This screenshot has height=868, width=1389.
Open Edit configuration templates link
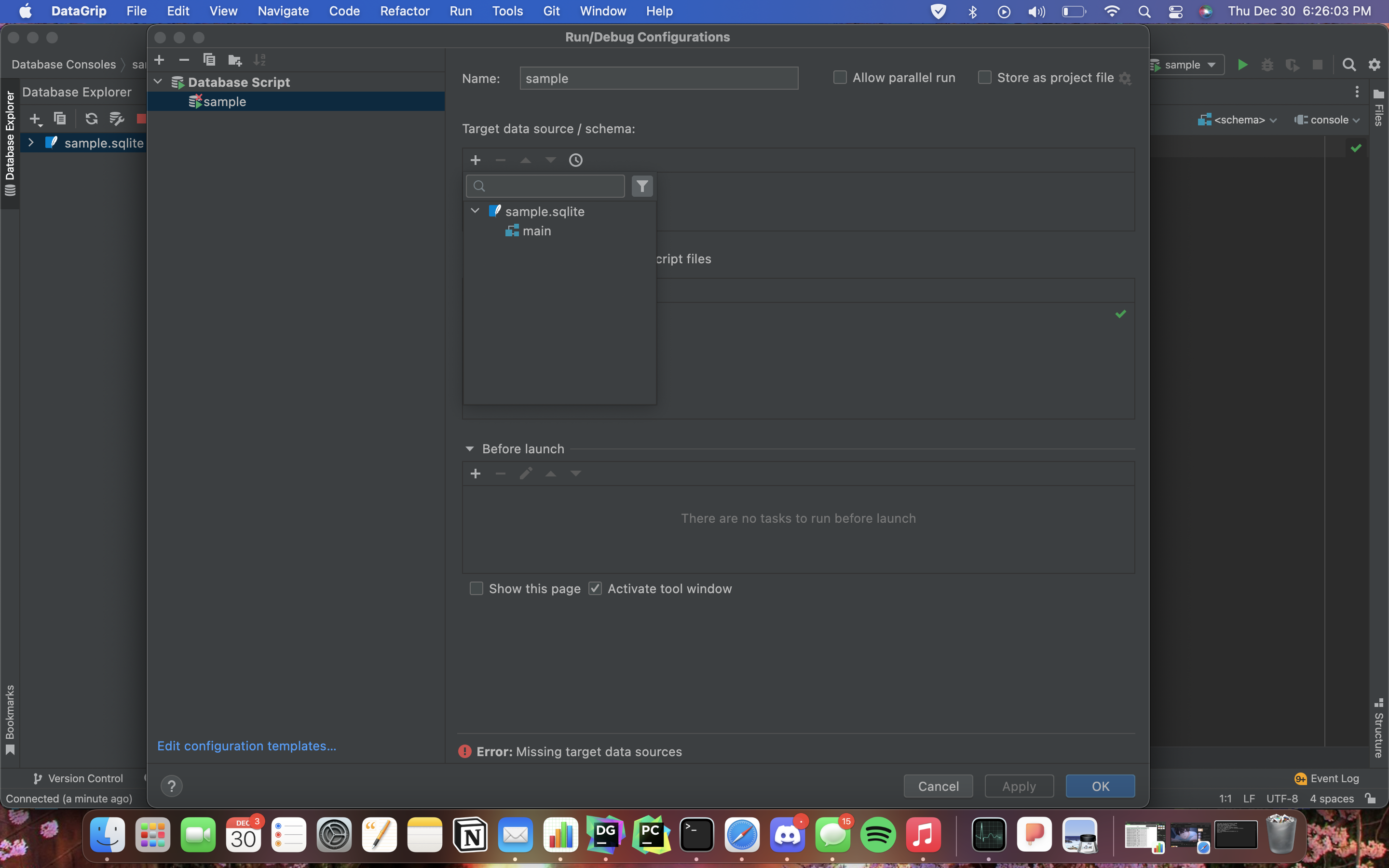[247, 746]
